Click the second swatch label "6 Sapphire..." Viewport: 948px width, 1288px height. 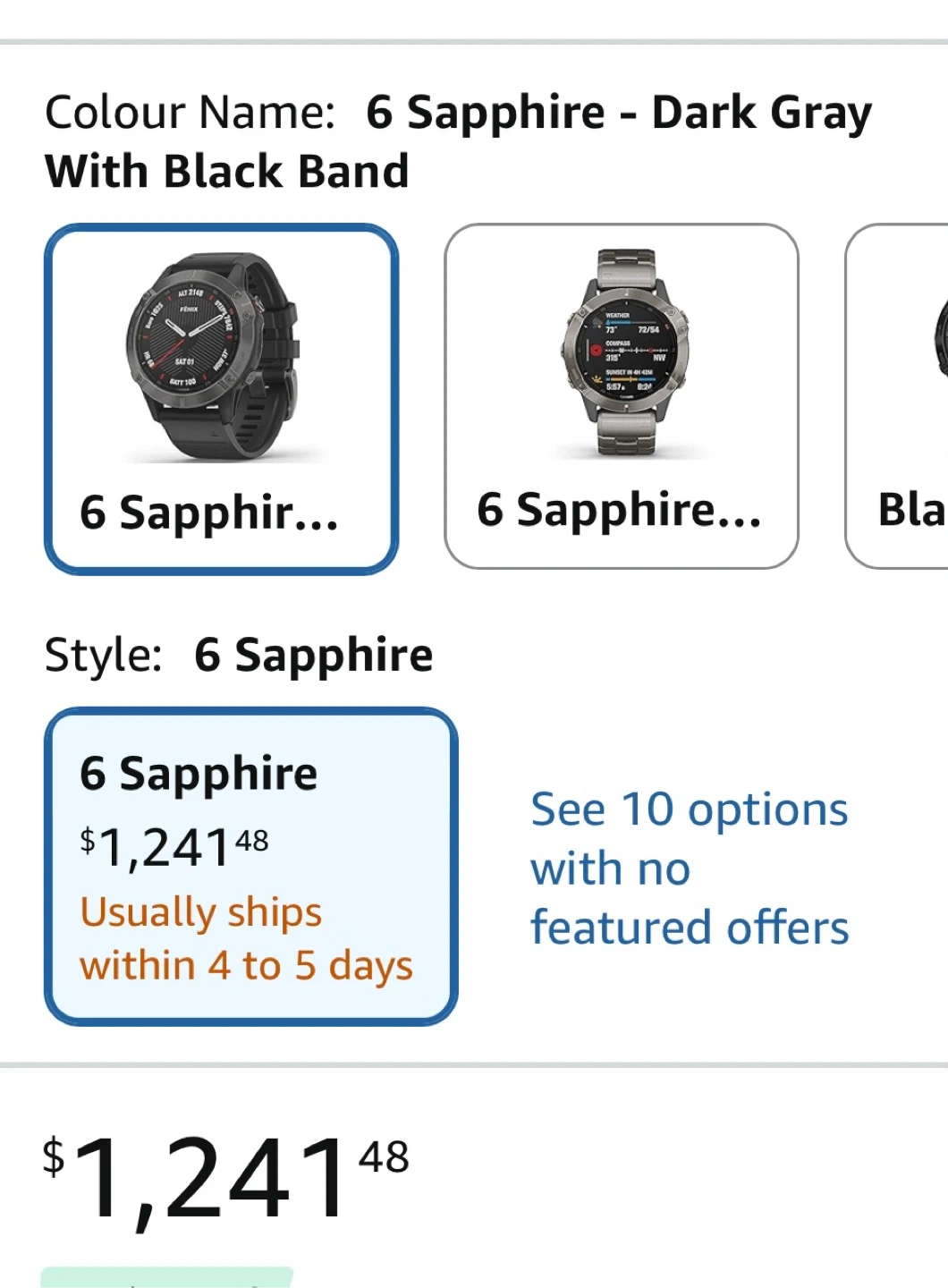(x=619, y=510)
